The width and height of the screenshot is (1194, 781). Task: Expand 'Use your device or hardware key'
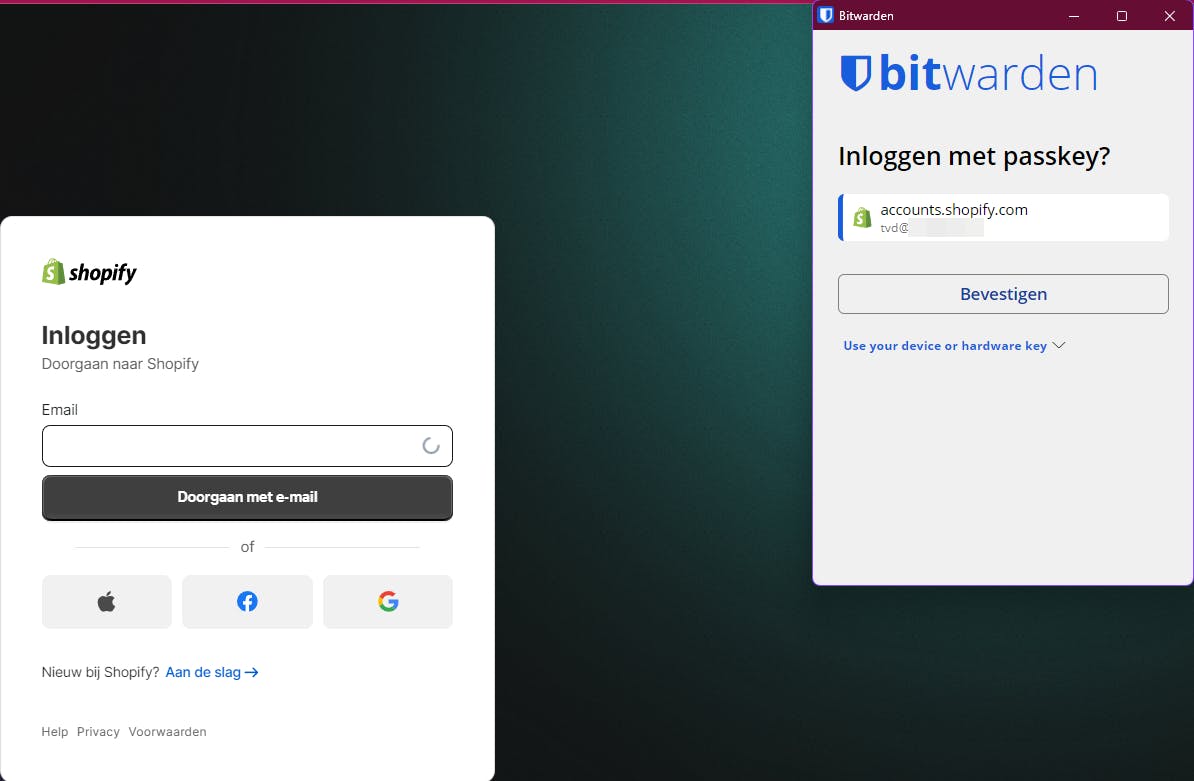tap(946, 345)
